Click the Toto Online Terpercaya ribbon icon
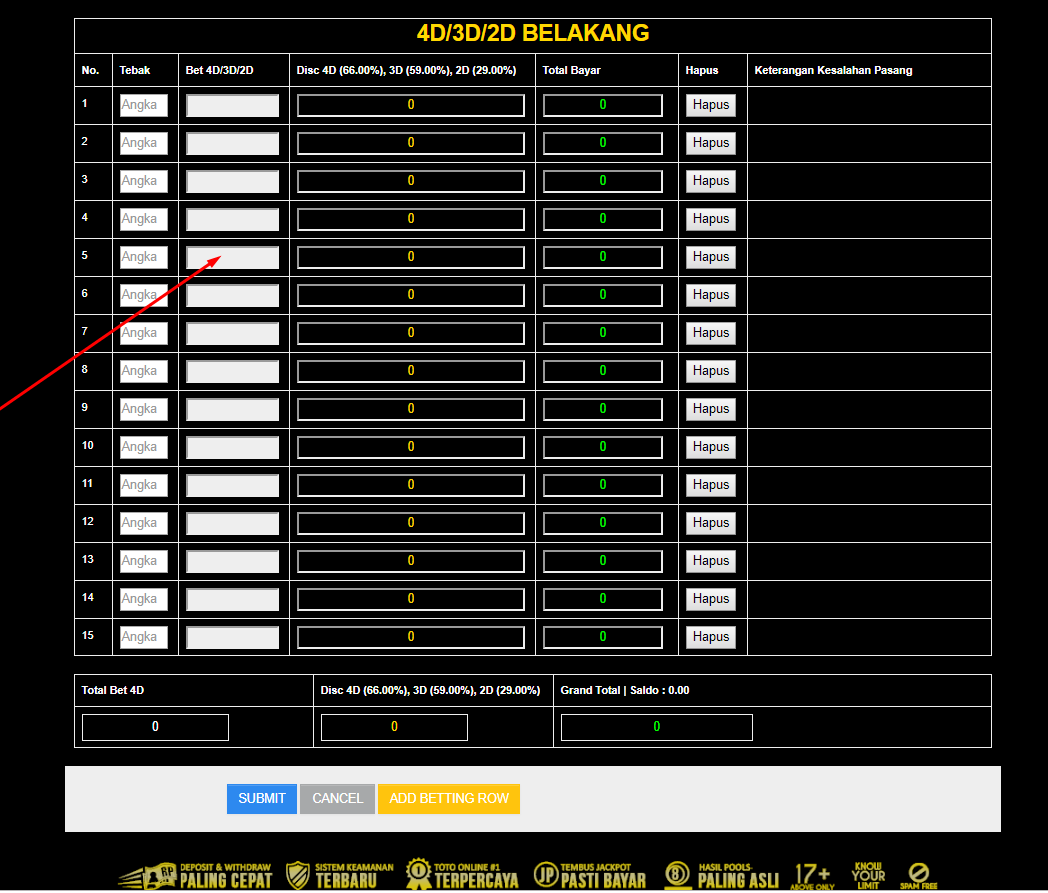 point(418,874)
